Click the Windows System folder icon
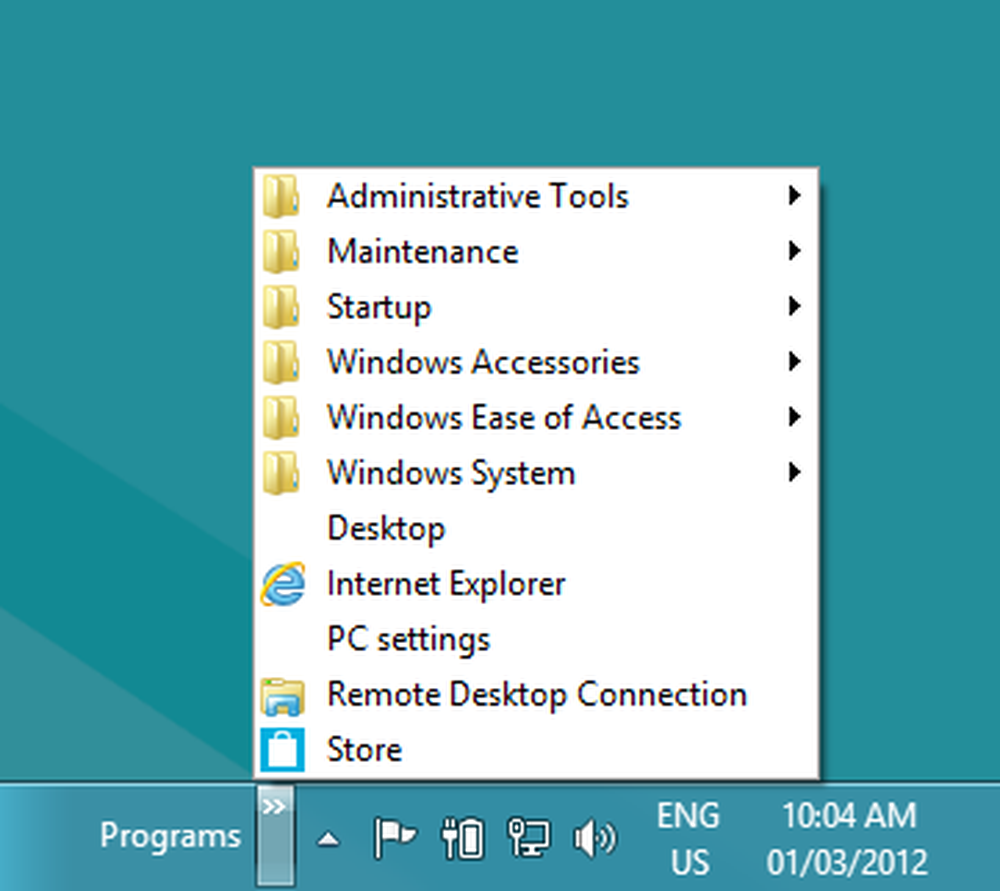1000x891 pixels. click(x=281, y=473)
